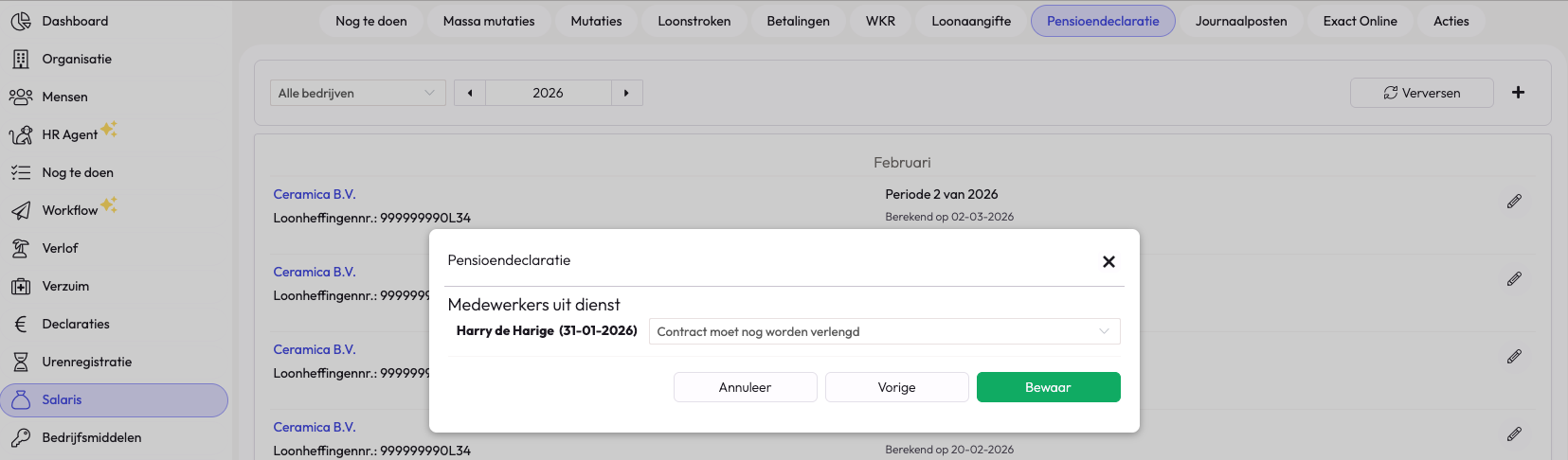The width and height of the screenshot is (1568, 460).
Task: Click the Annuleer button
Action: click(x=745, y=387)
